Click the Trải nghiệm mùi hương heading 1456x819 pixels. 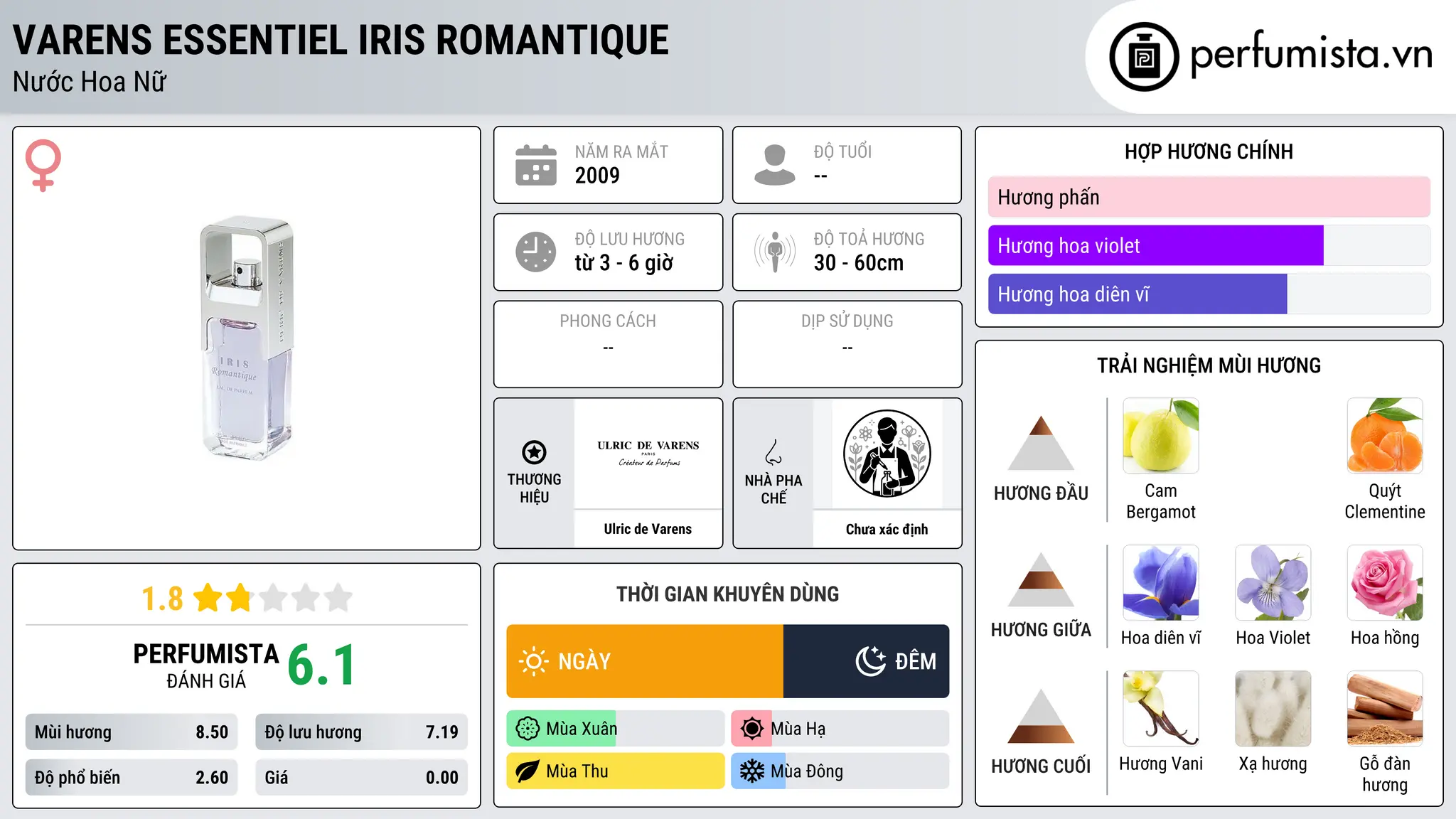click(1209, 365)
